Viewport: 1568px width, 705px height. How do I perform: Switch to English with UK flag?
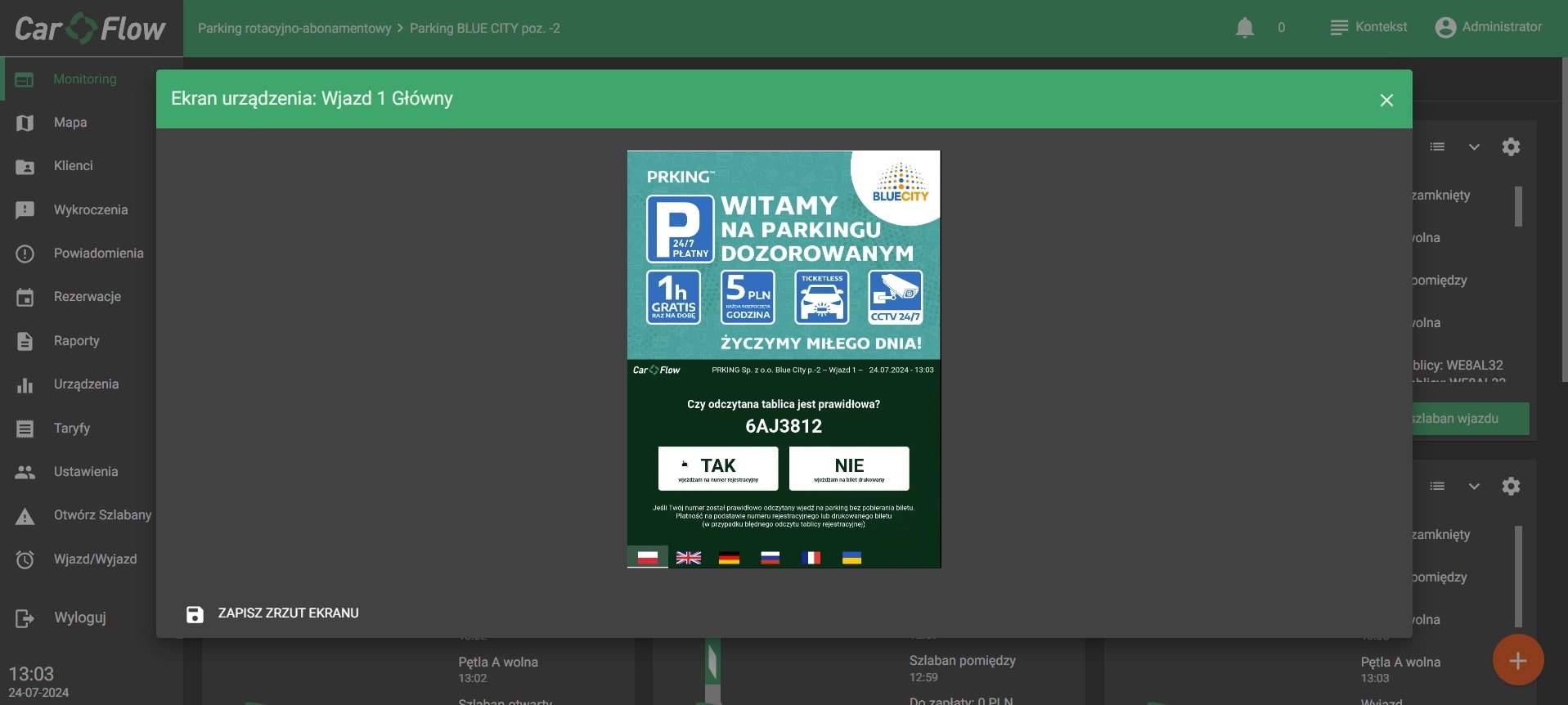(x=688, y=558)
